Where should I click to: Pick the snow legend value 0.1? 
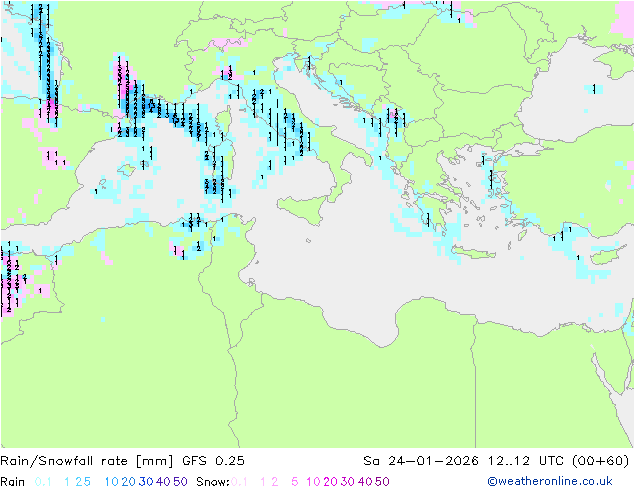click(x=239, y=482)
